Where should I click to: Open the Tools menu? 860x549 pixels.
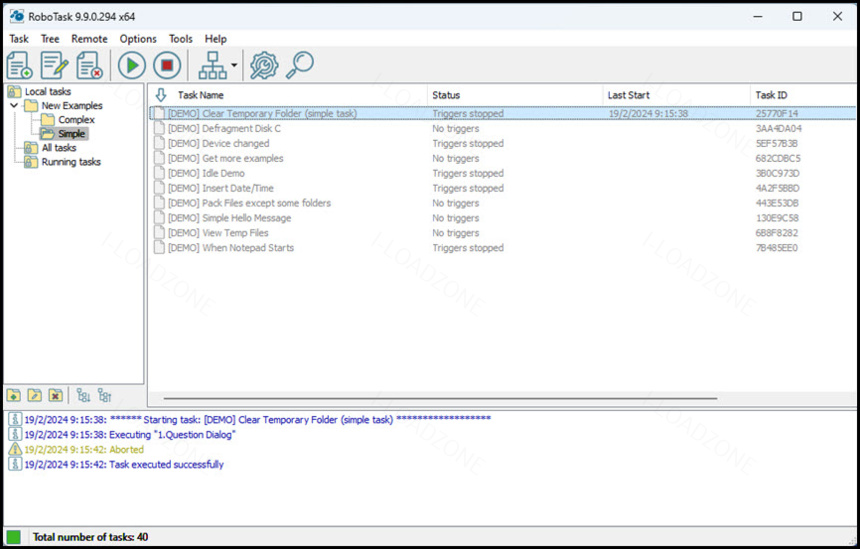[x=180, y=39]
